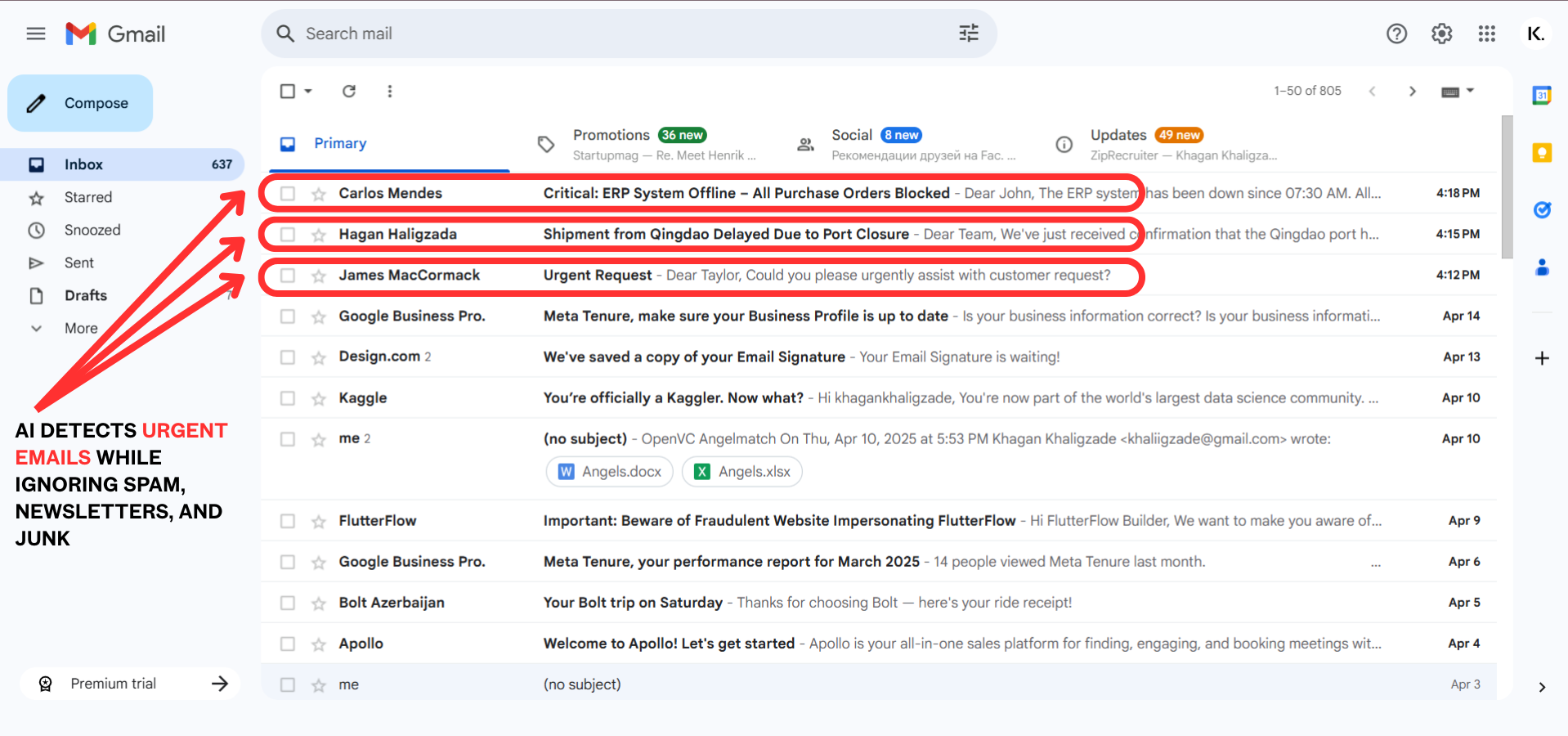Open Angels.xlsx attachment chip
Viewport: 1568px width, 736px height.
tap(742, 472)
